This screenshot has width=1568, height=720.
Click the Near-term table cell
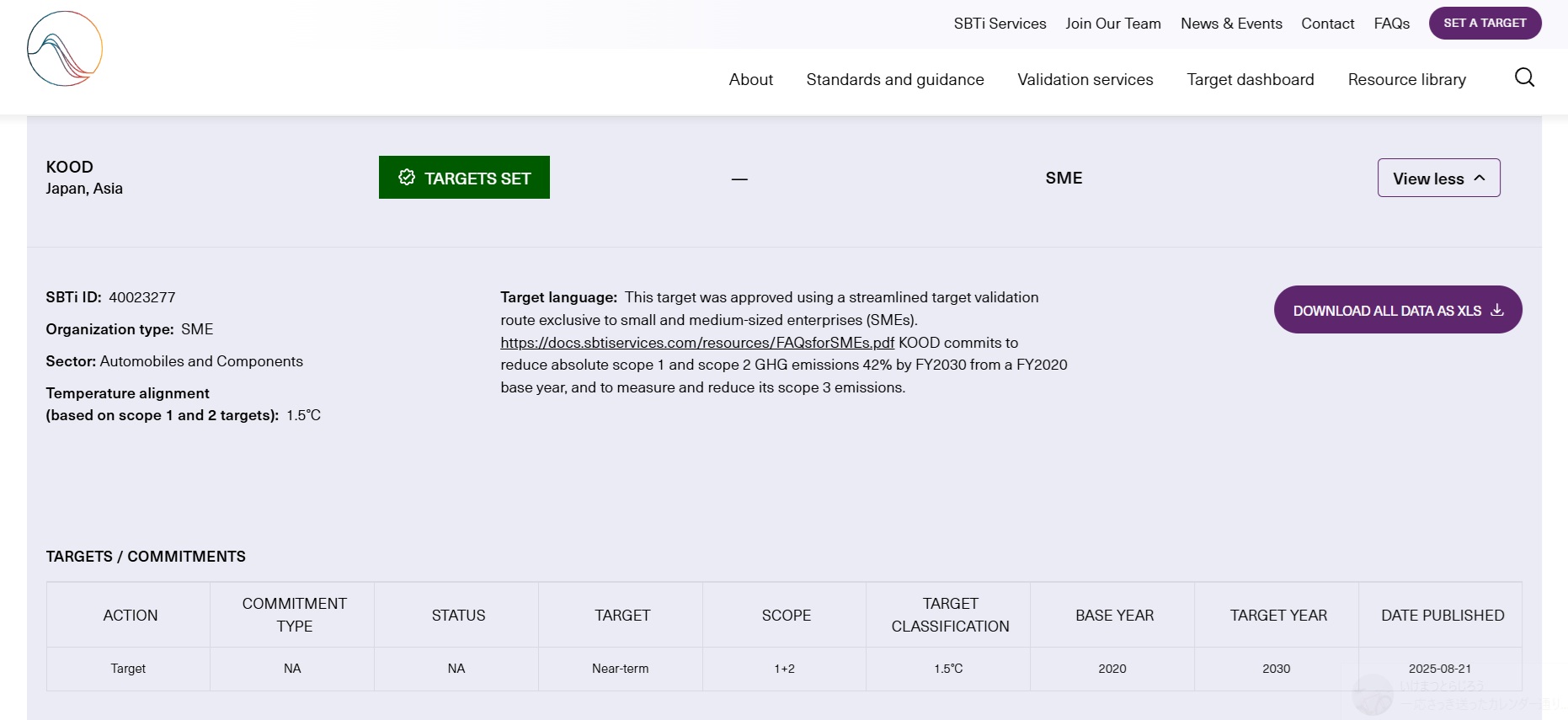pos(621,669)
